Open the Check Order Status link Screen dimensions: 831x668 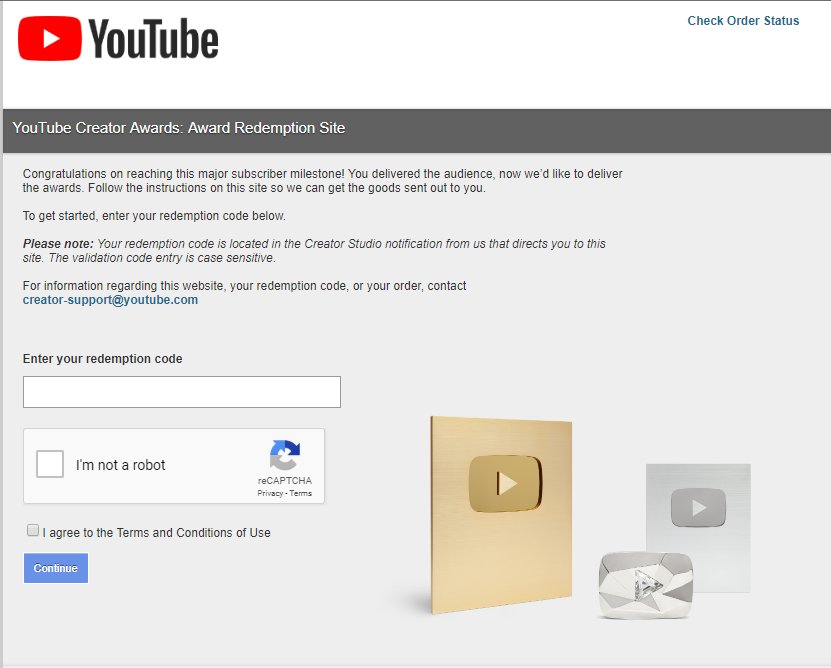tap(743, 21)
